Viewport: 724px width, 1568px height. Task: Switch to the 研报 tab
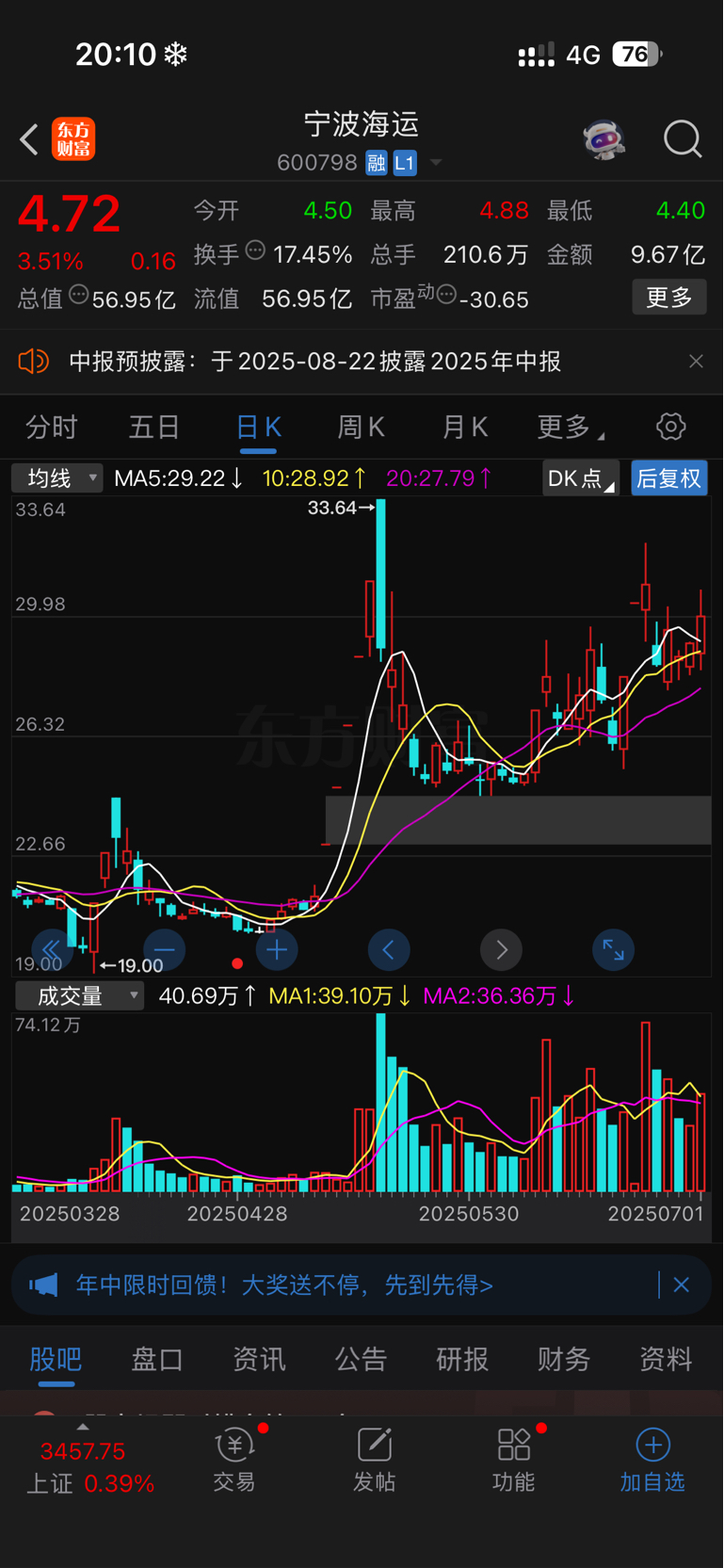pos(462,1359)
